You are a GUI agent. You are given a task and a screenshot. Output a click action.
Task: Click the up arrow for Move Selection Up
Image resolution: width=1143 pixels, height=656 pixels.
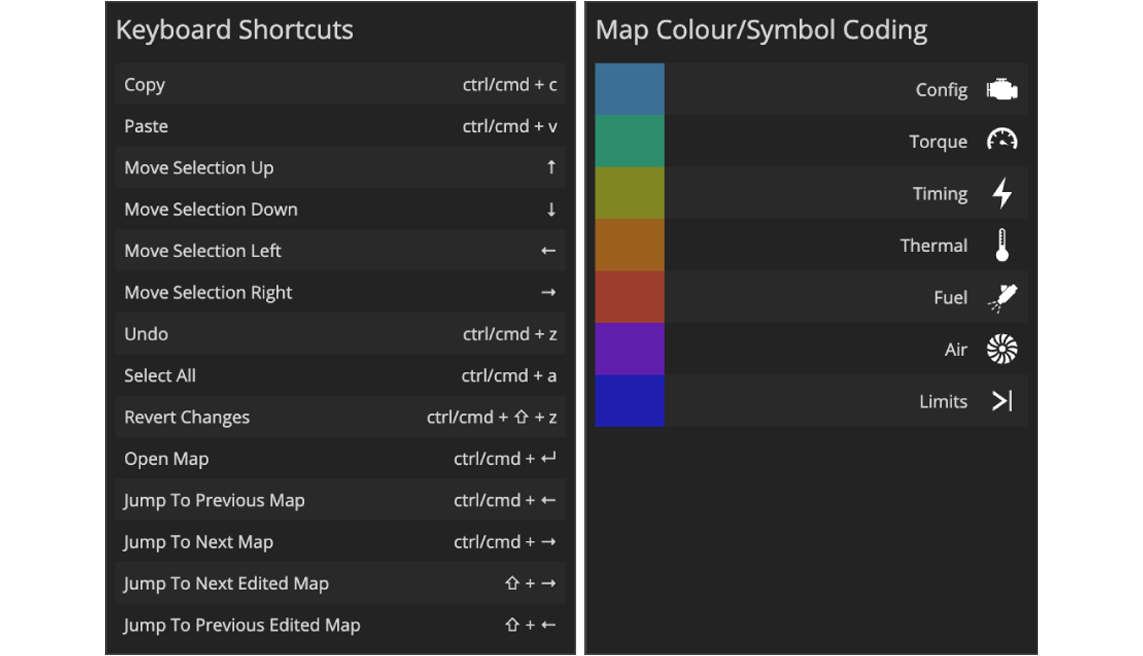point(551,168)
